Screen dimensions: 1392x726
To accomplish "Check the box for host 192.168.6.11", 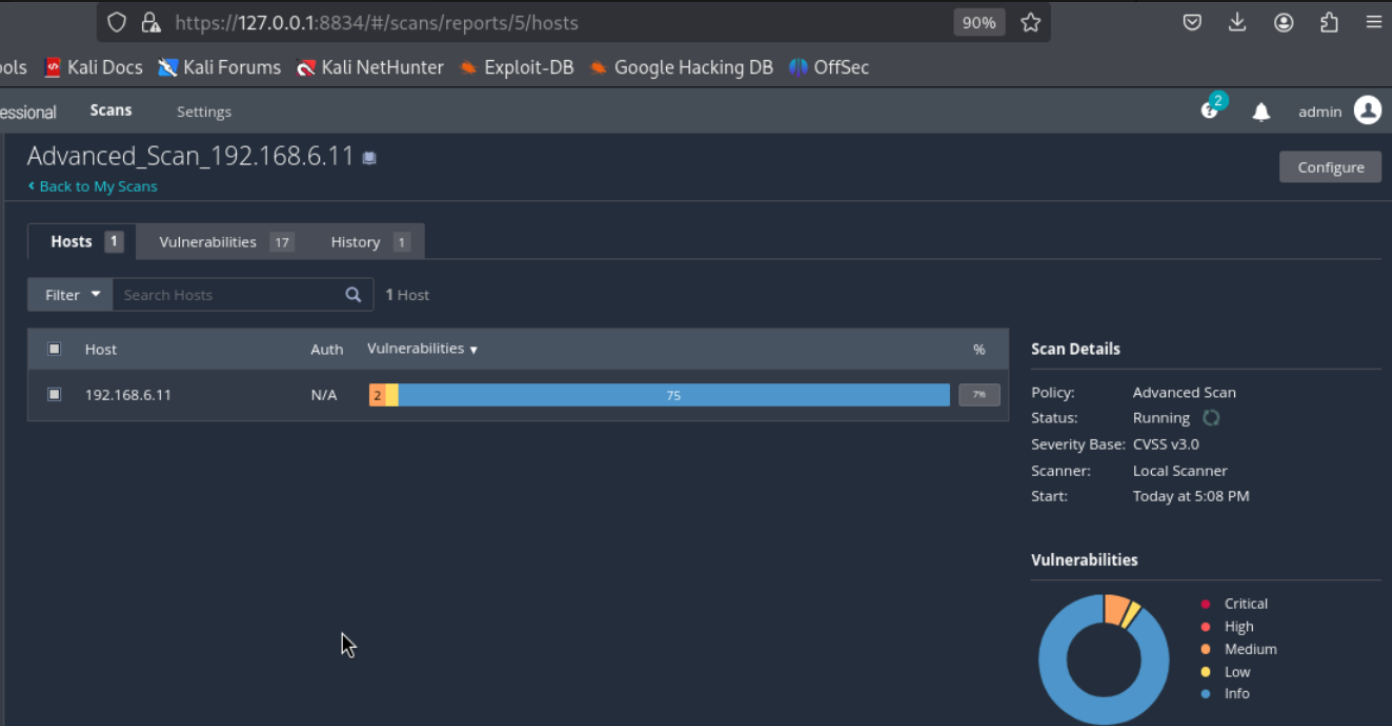I will pos(54,395).
